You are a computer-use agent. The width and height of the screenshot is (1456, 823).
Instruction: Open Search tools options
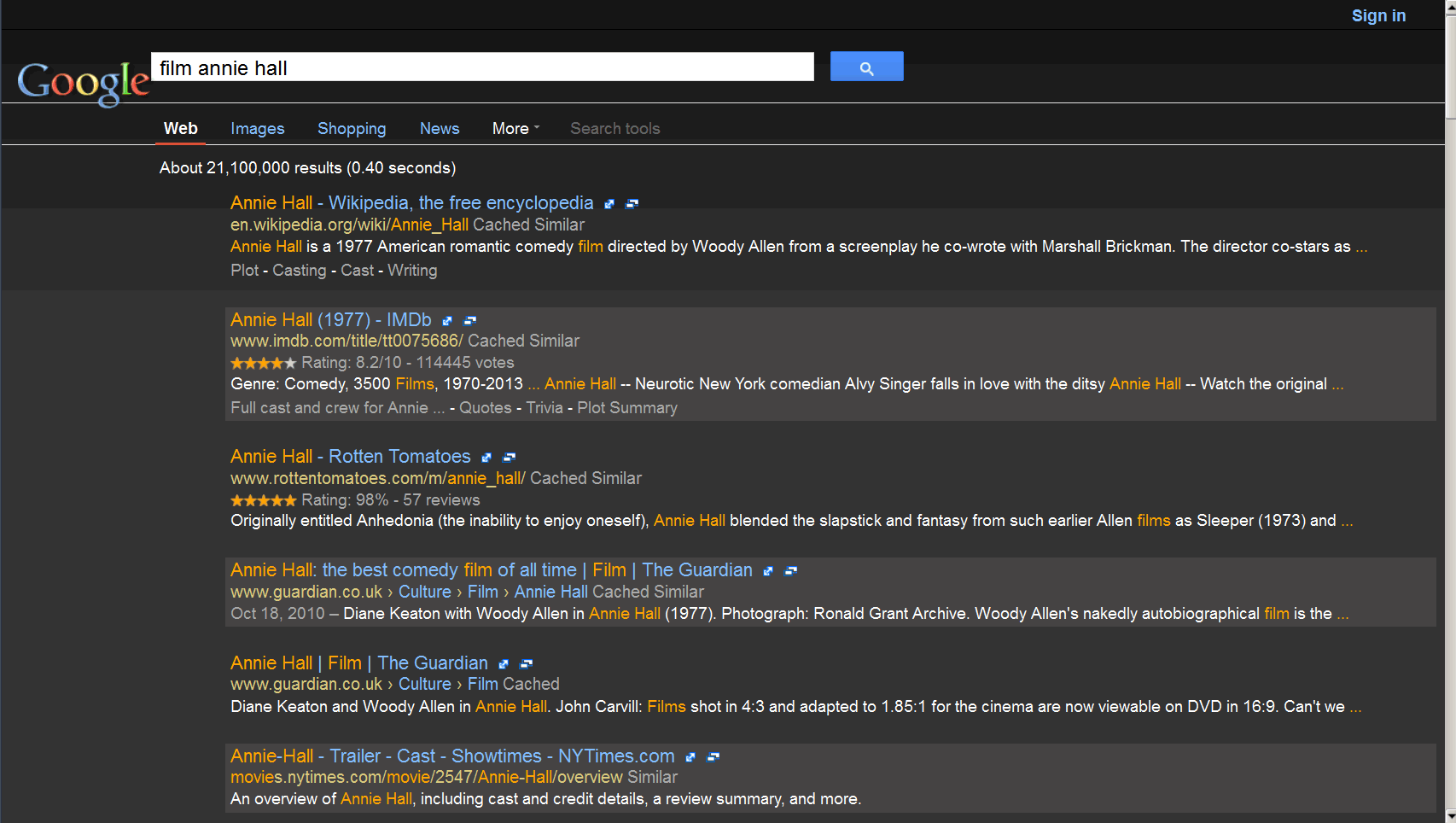(x=614, y=128)
